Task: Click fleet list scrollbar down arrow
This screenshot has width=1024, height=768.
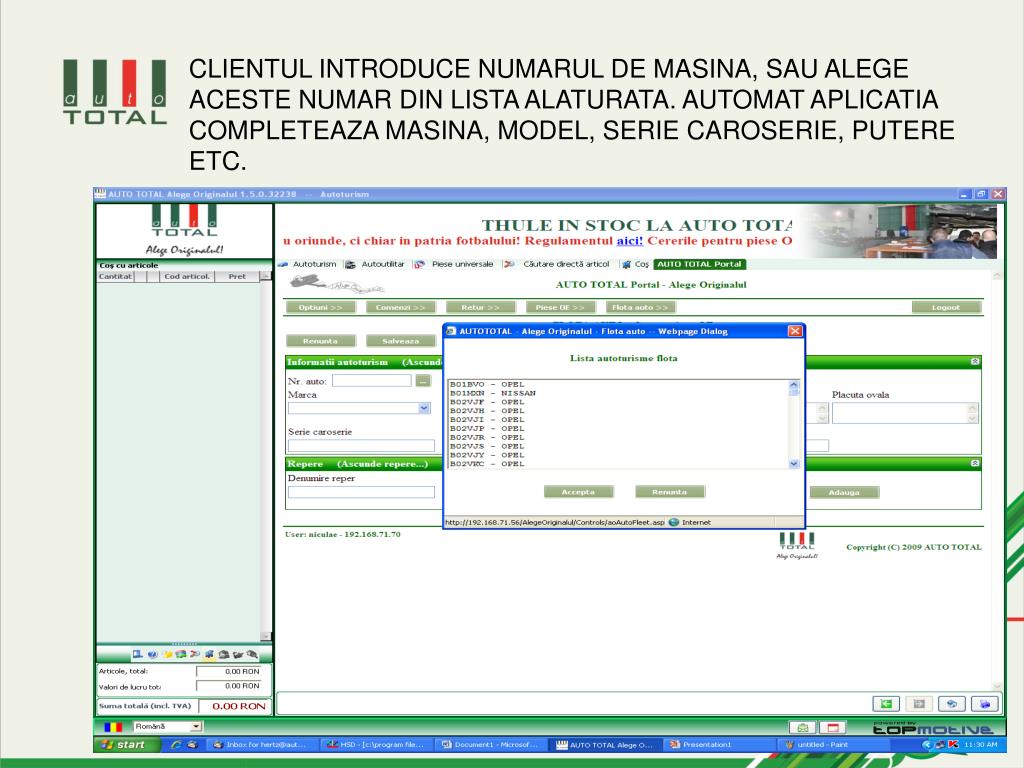Action: click(794, 464)
